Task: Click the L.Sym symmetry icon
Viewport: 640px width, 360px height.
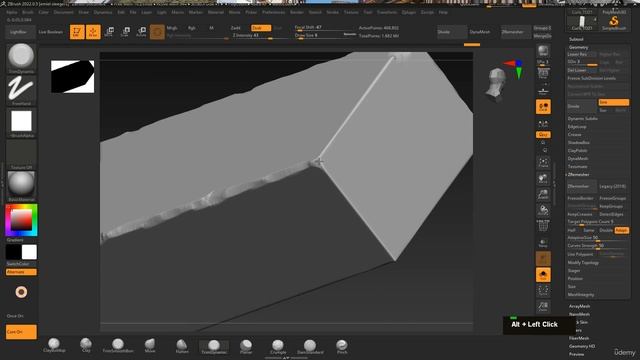Action: tap(543, 123)
